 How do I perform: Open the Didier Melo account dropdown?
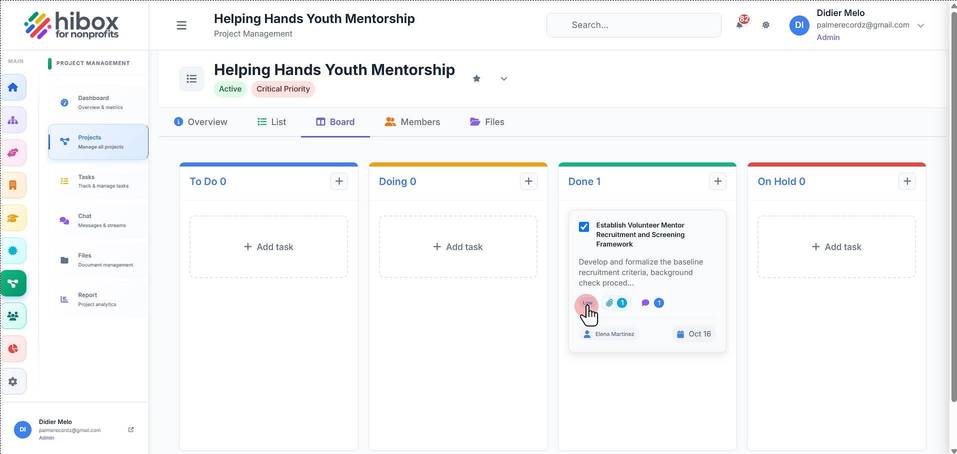[921, 25]
